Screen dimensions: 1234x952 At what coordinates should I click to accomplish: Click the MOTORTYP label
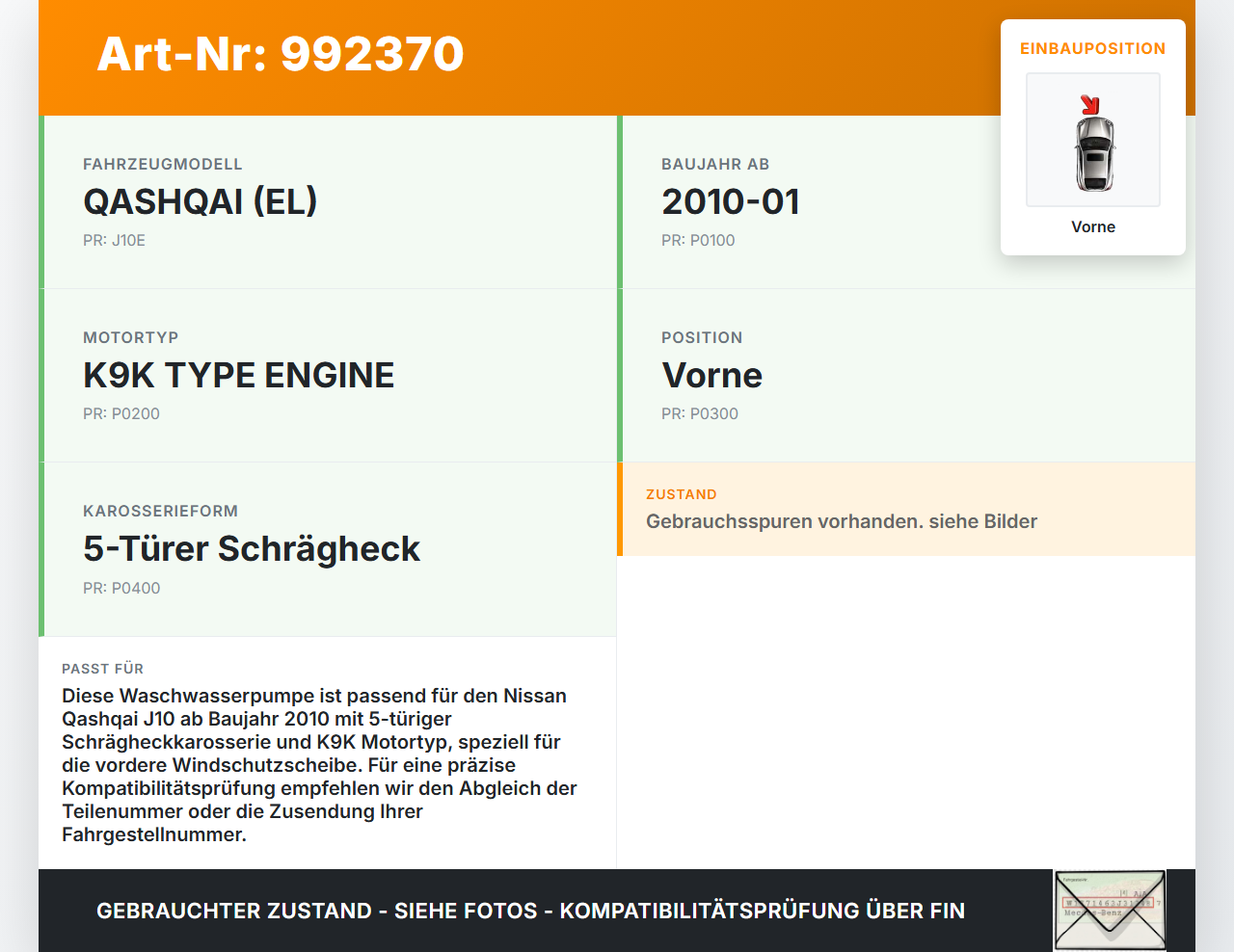(x=131, y=337)
